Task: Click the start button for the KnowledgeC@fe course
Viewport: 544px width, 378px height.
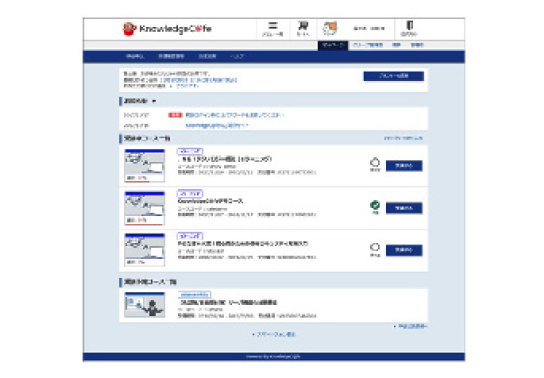Action: coord(404,208)
